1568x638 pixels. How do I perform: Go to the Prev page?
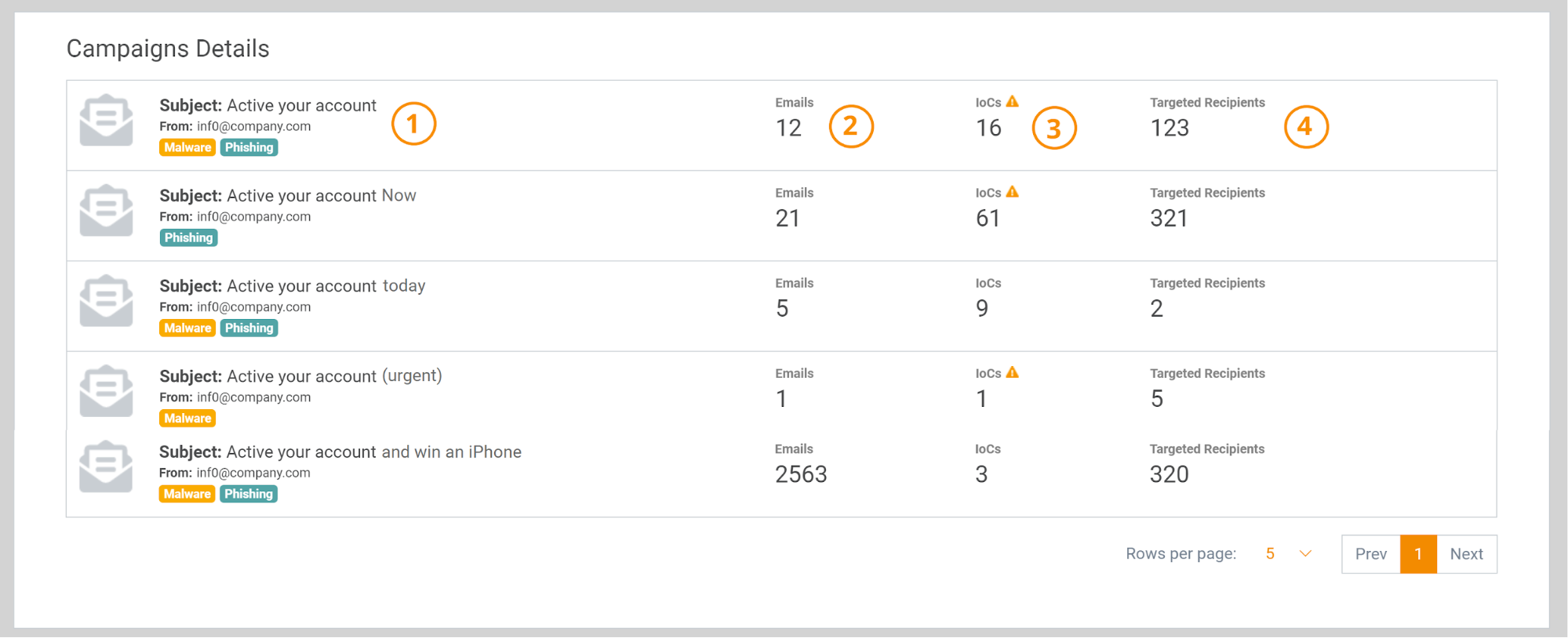[x=1370, y=554]
